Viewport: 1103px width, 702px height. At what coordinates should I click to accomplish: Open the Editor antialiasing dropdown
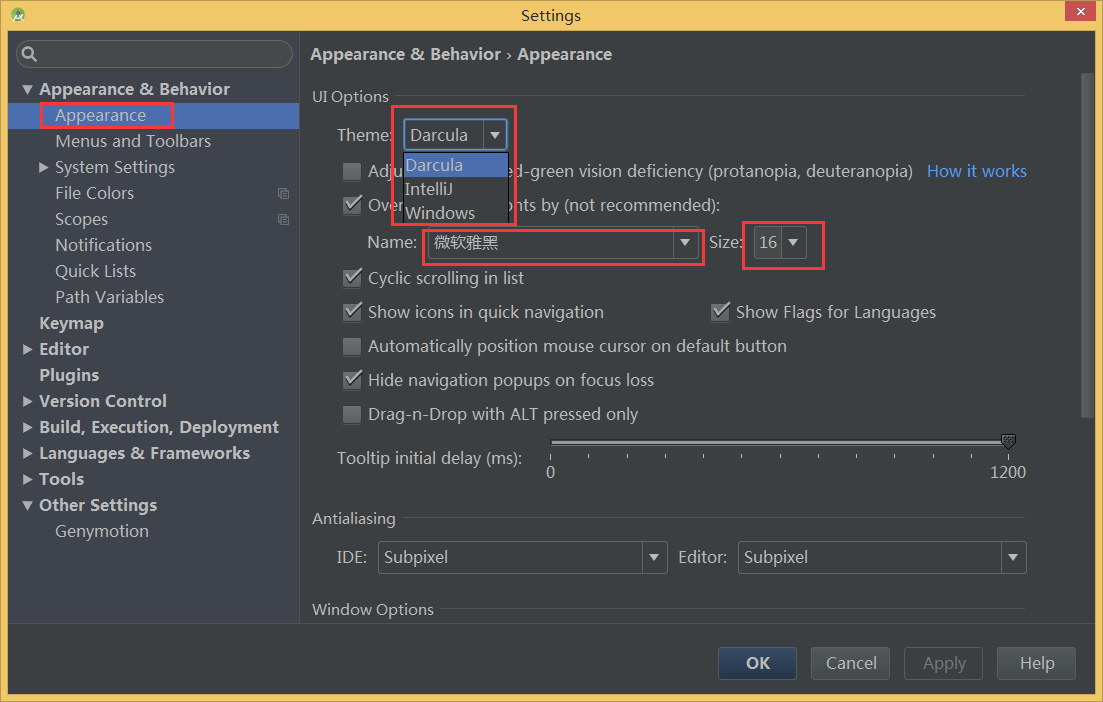click(1013, 558)
